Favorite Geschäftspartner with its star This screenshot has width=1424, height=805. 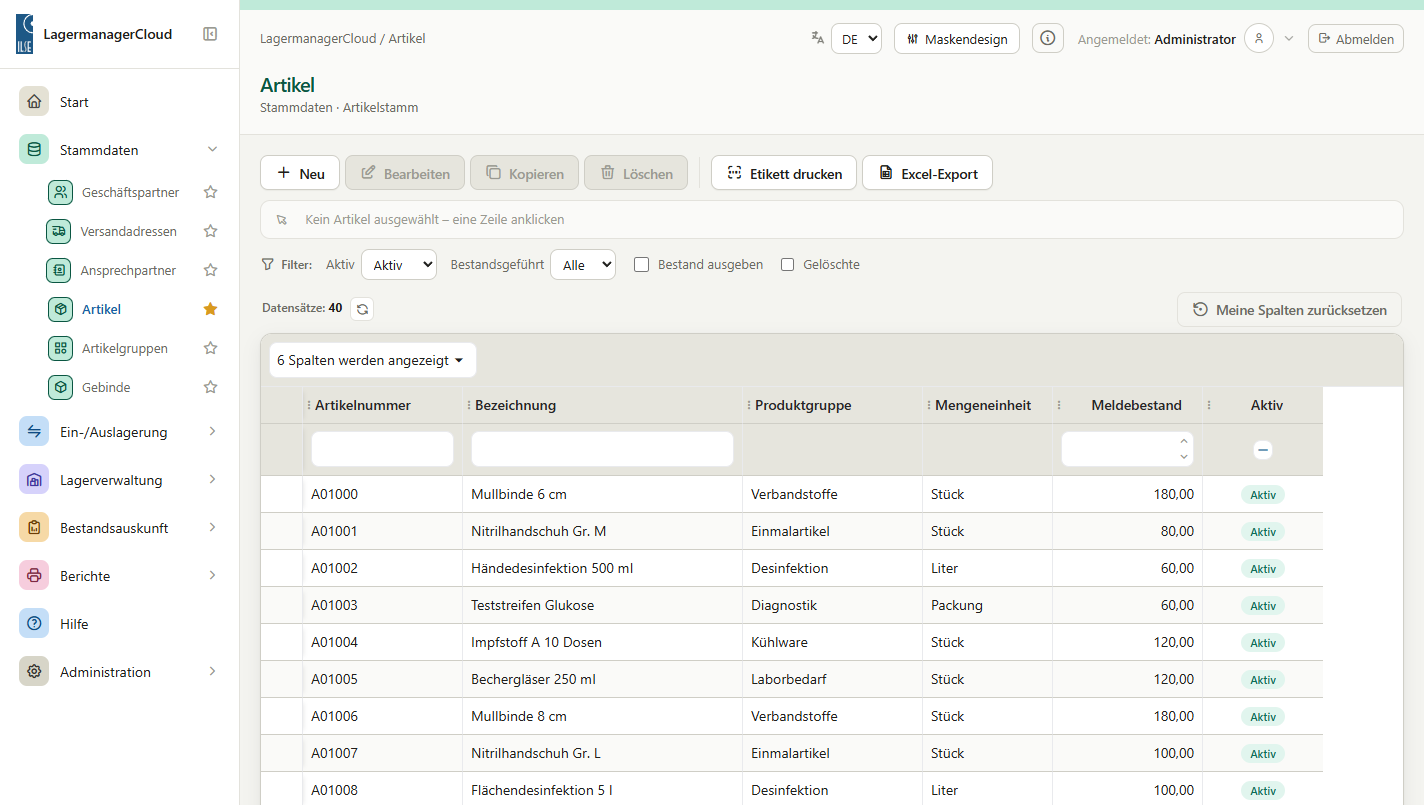pyautogui.click(x=210, y=192)
